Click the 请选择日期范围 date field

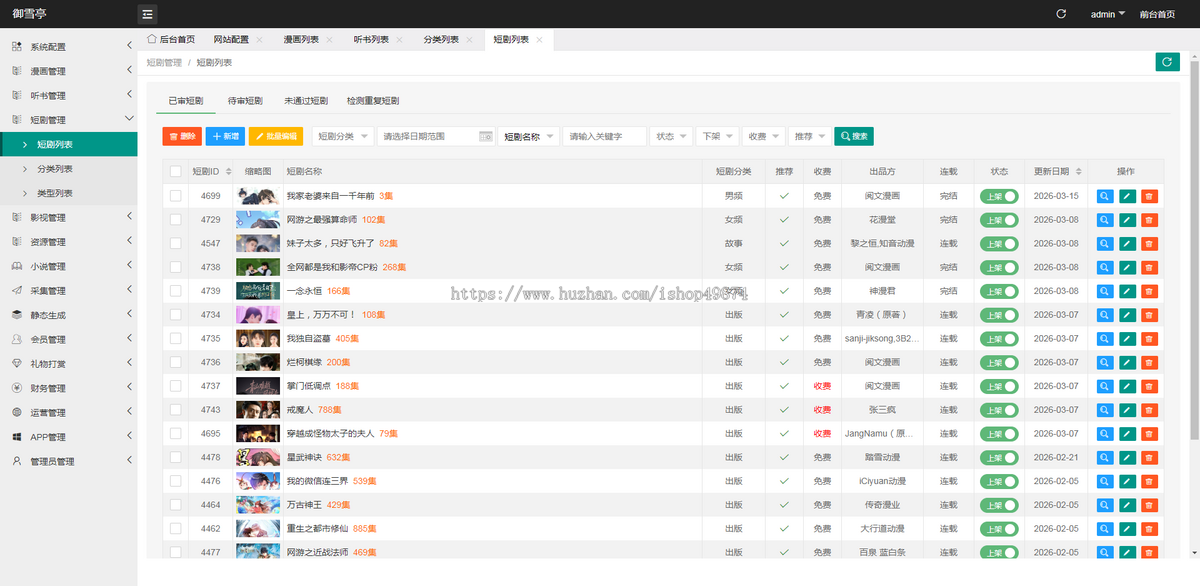(x=436, y=136)
